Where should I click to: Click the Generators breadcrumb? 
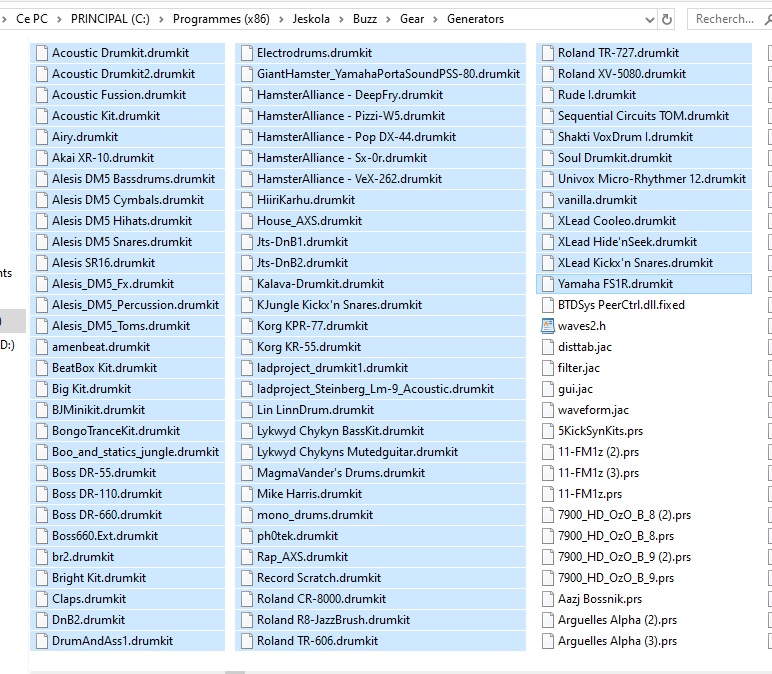[x=476, y=19]
